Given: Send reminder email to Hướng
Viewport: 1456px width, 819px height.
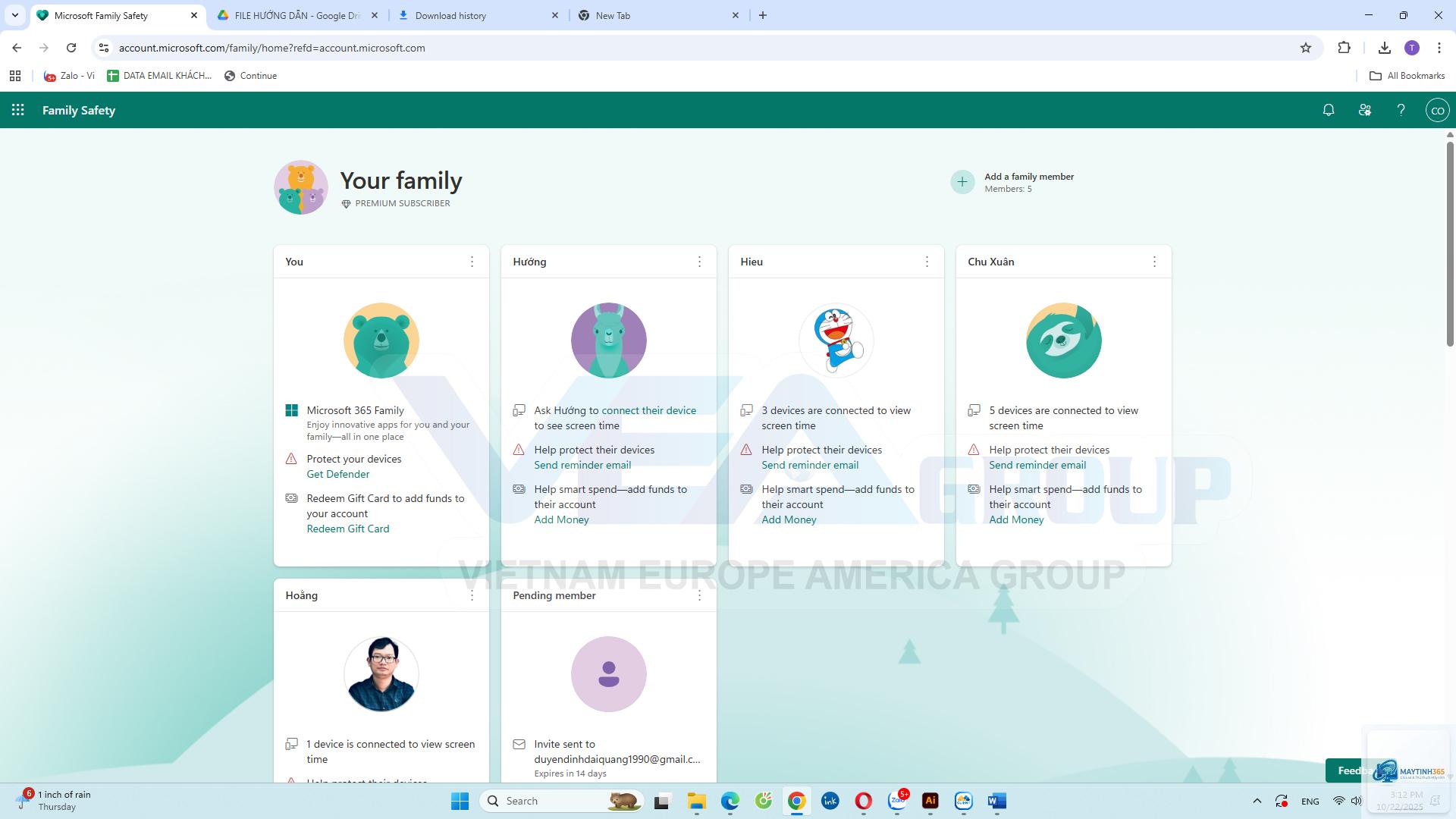Looking at the screenshot, I should point(582,465).
